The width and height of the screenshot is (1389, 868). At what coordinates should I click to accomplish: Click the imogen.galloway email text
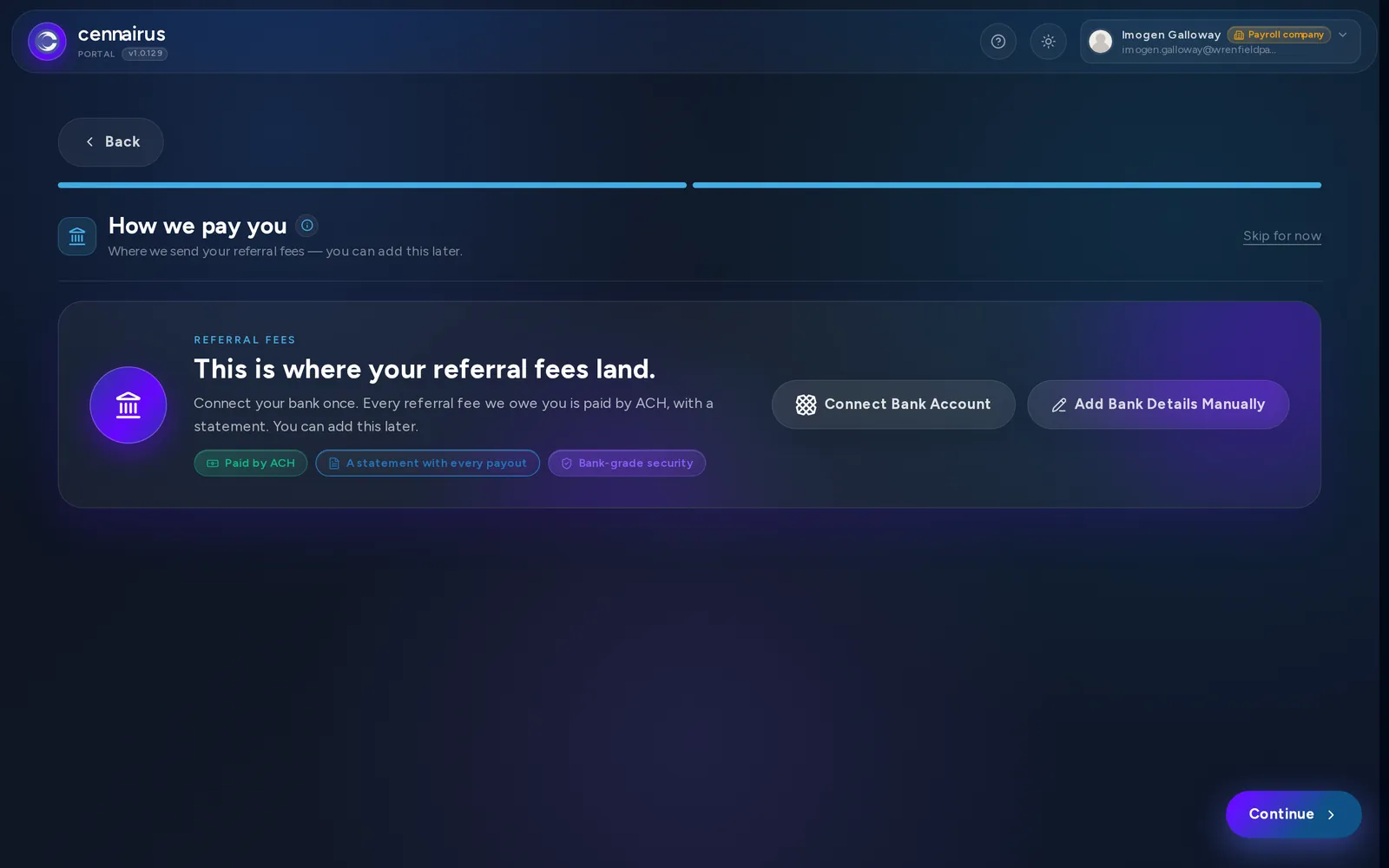[x=1198, y=50]
